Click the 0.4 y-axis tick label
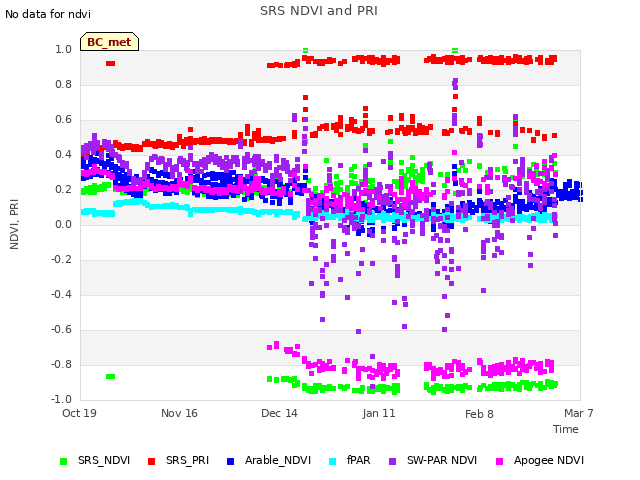The width and height of the screenshot is (640, 480). click(63, 154)
